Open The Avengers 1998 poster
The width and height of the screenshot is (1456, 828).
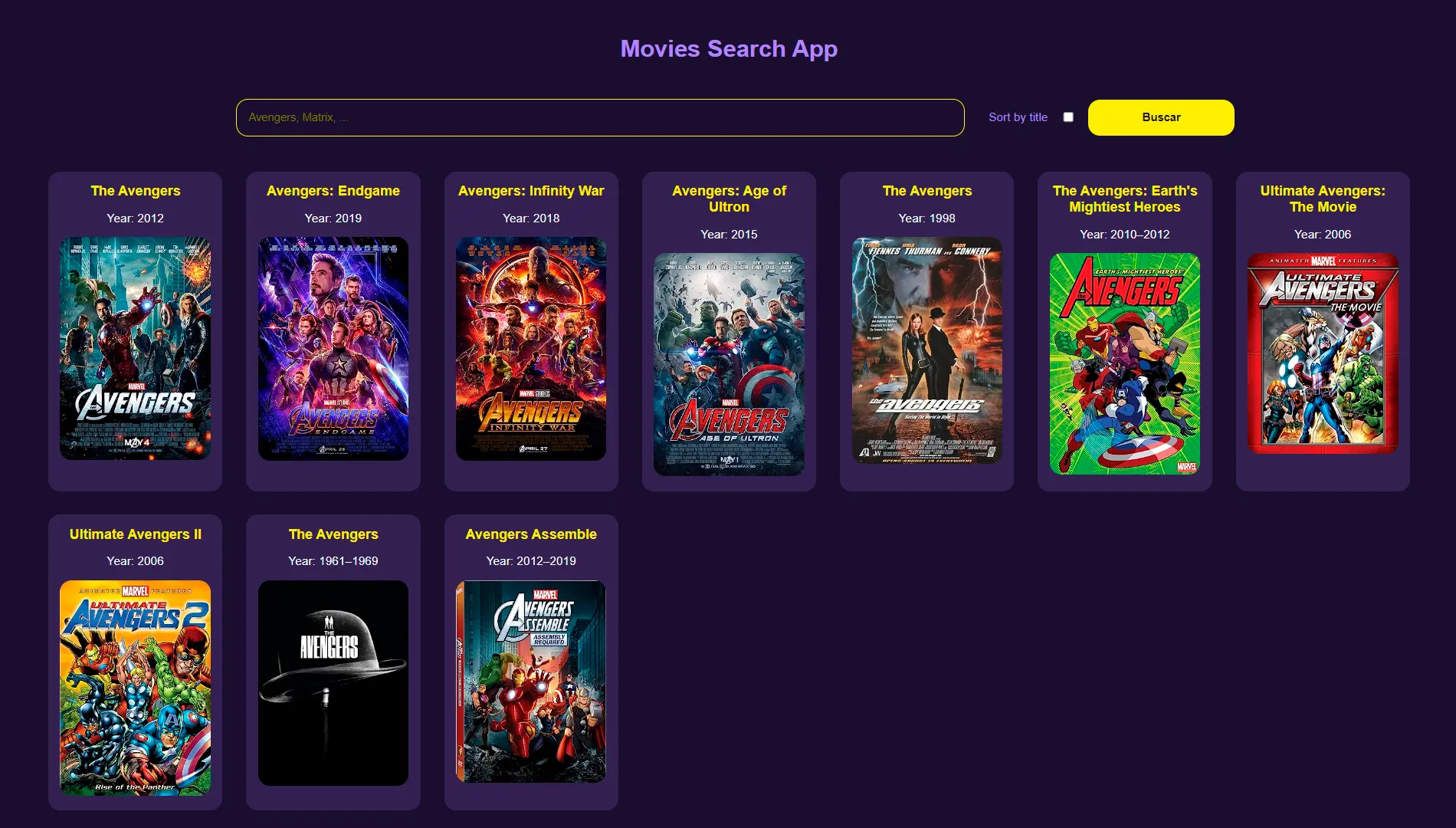click(x=927, y=350)
